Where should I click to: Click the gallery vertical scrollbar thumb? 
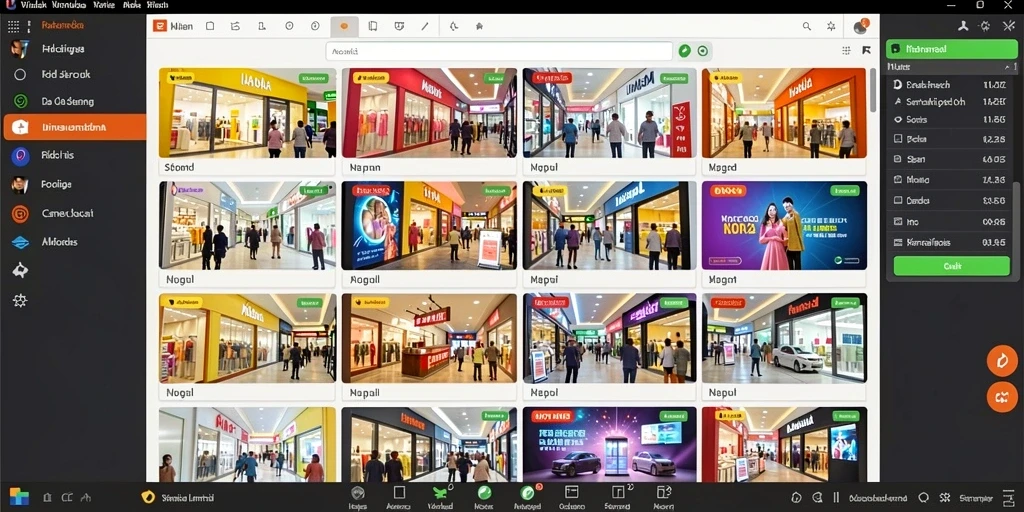872,90
